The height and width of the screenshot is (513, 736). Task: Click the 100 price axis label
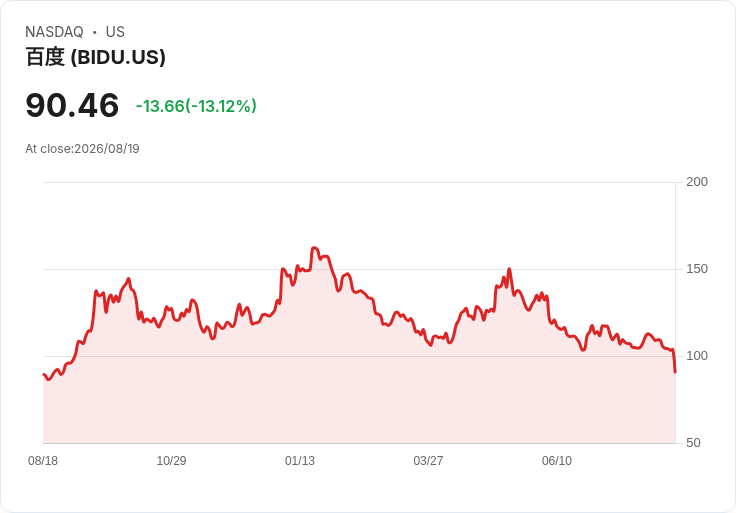tap(697, 356)
